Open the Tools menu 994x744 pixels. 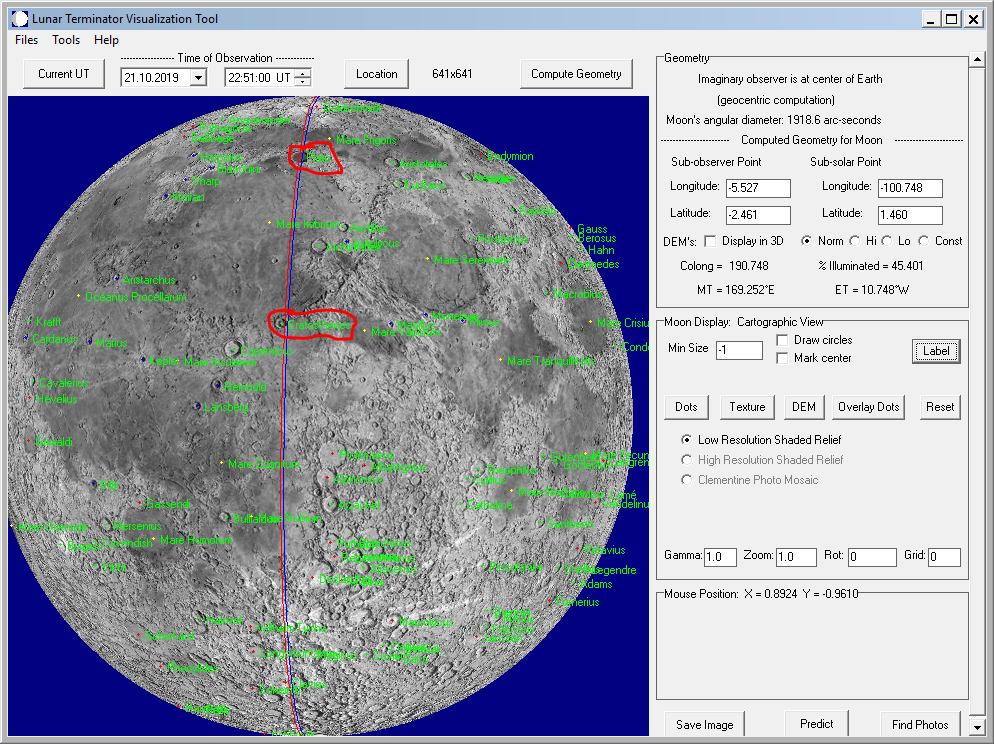click(x=66, y=40)
